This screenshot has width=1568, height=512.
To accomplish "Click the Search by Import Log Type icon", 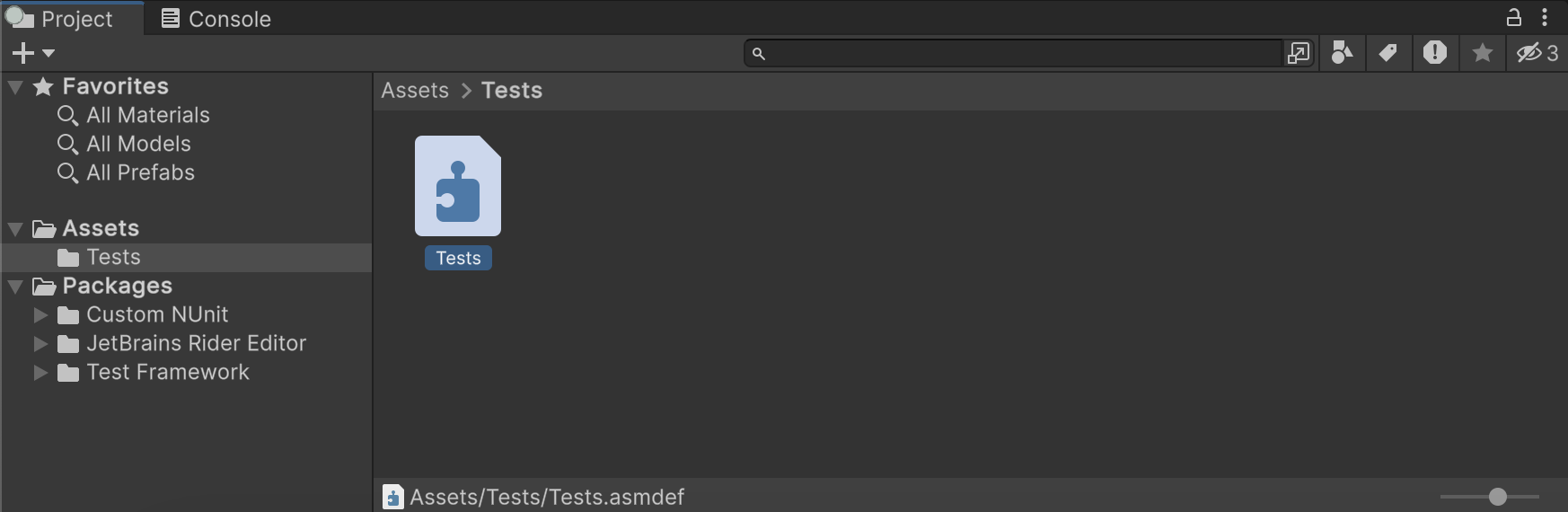I will [1434, 54].
